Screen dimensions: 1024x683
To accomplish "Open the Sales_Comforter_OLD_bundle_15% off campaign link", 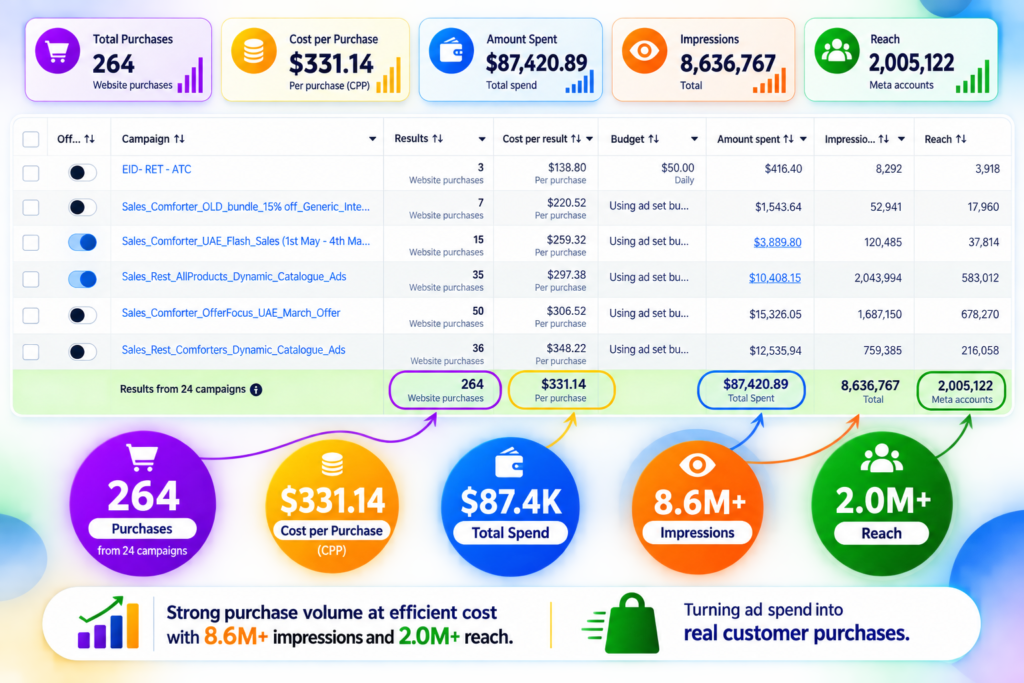I will point(246,207).
